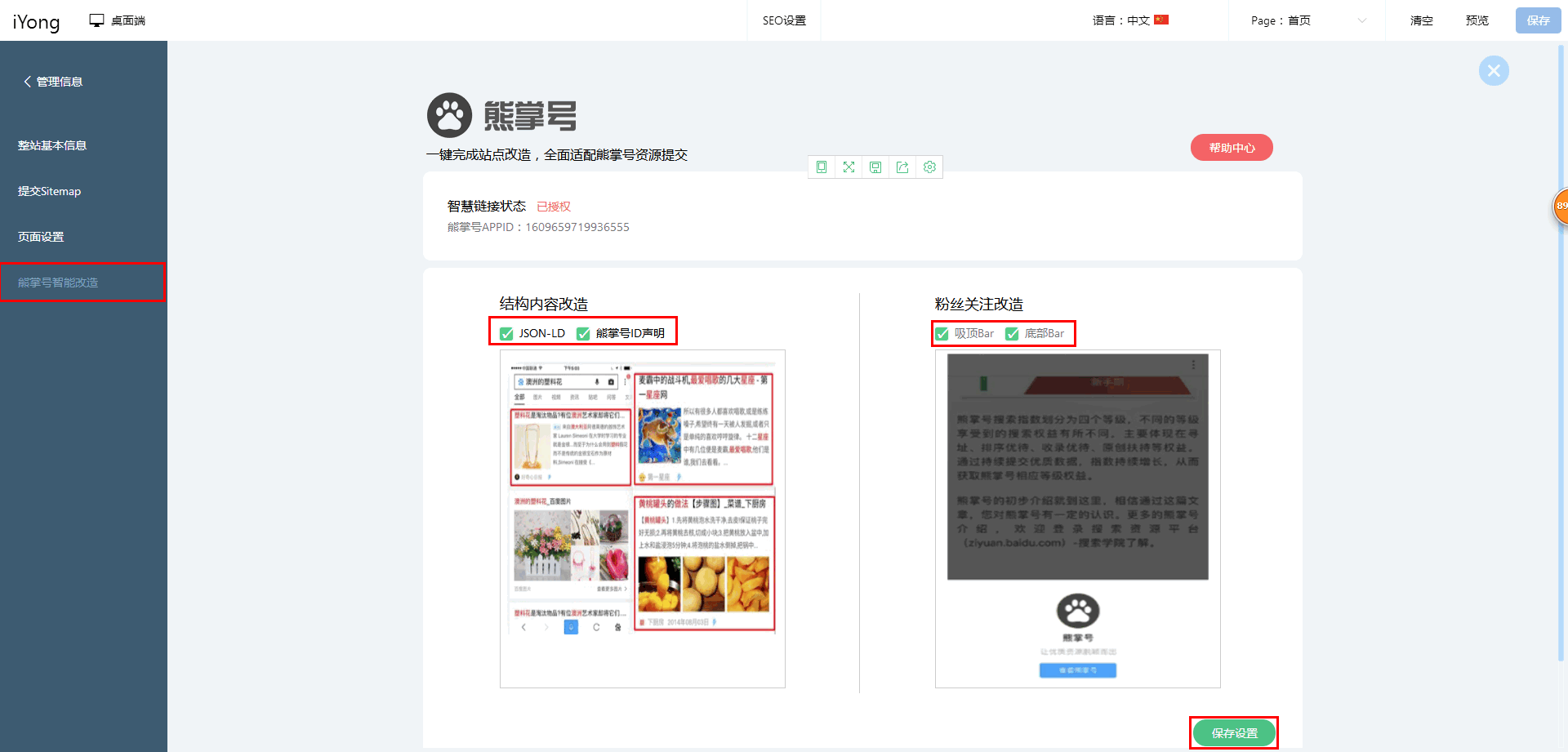The width and height of the screenshot is (1568, 752).
Task: Click the 智慧链接状态 label
Action: pos(487,206)
